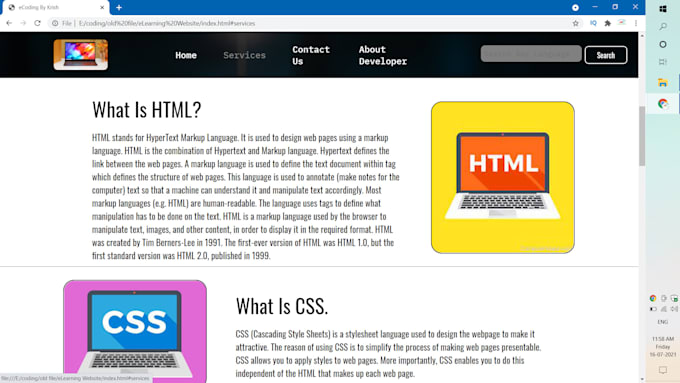Viewport: 680px width, 383px height.
Task: Go to Home in the site navigation
Action: [186, 55]
